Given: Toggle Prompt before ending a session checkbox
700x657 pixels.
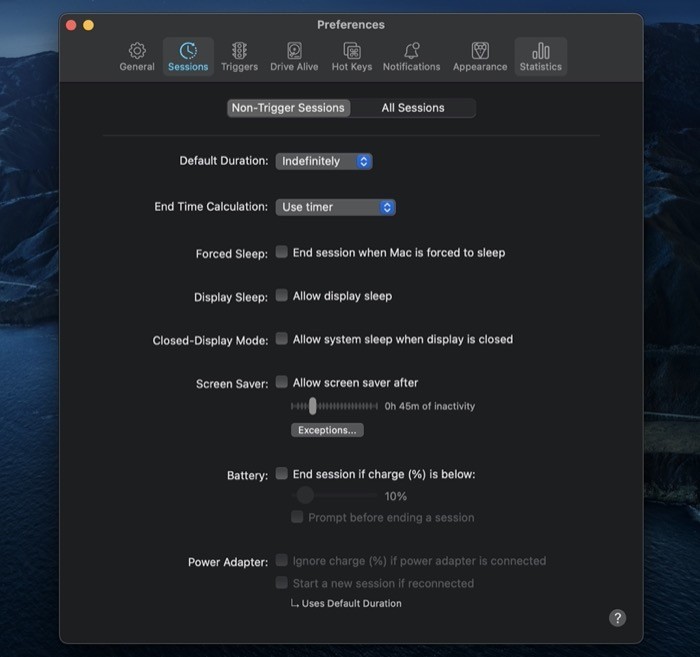Looking at the screenshot, I should click(x=297, y=516).
